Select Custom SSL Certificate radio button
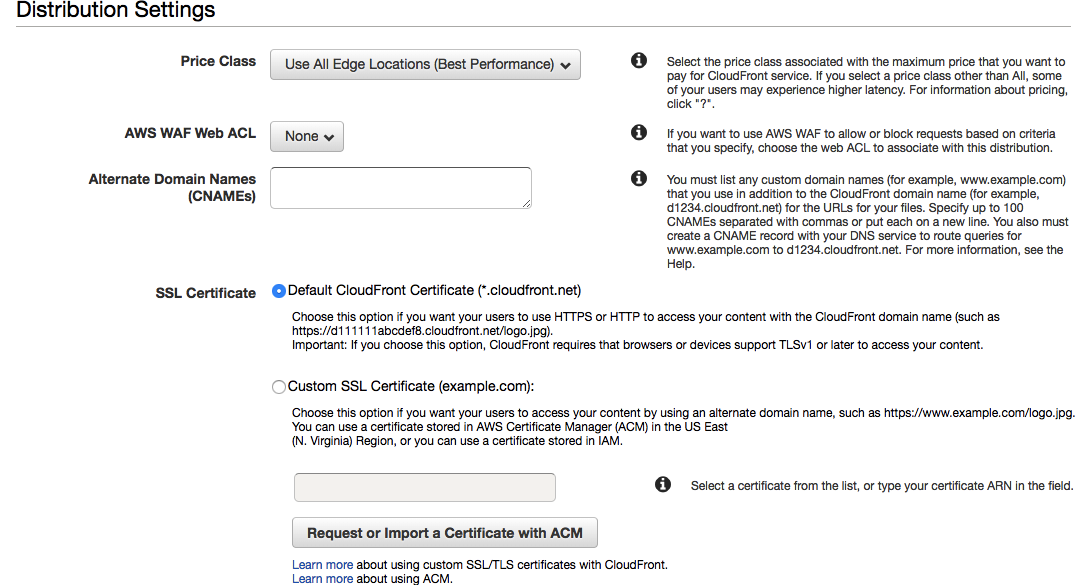This screenshot has height=585, width=1084. coord(279,387)
